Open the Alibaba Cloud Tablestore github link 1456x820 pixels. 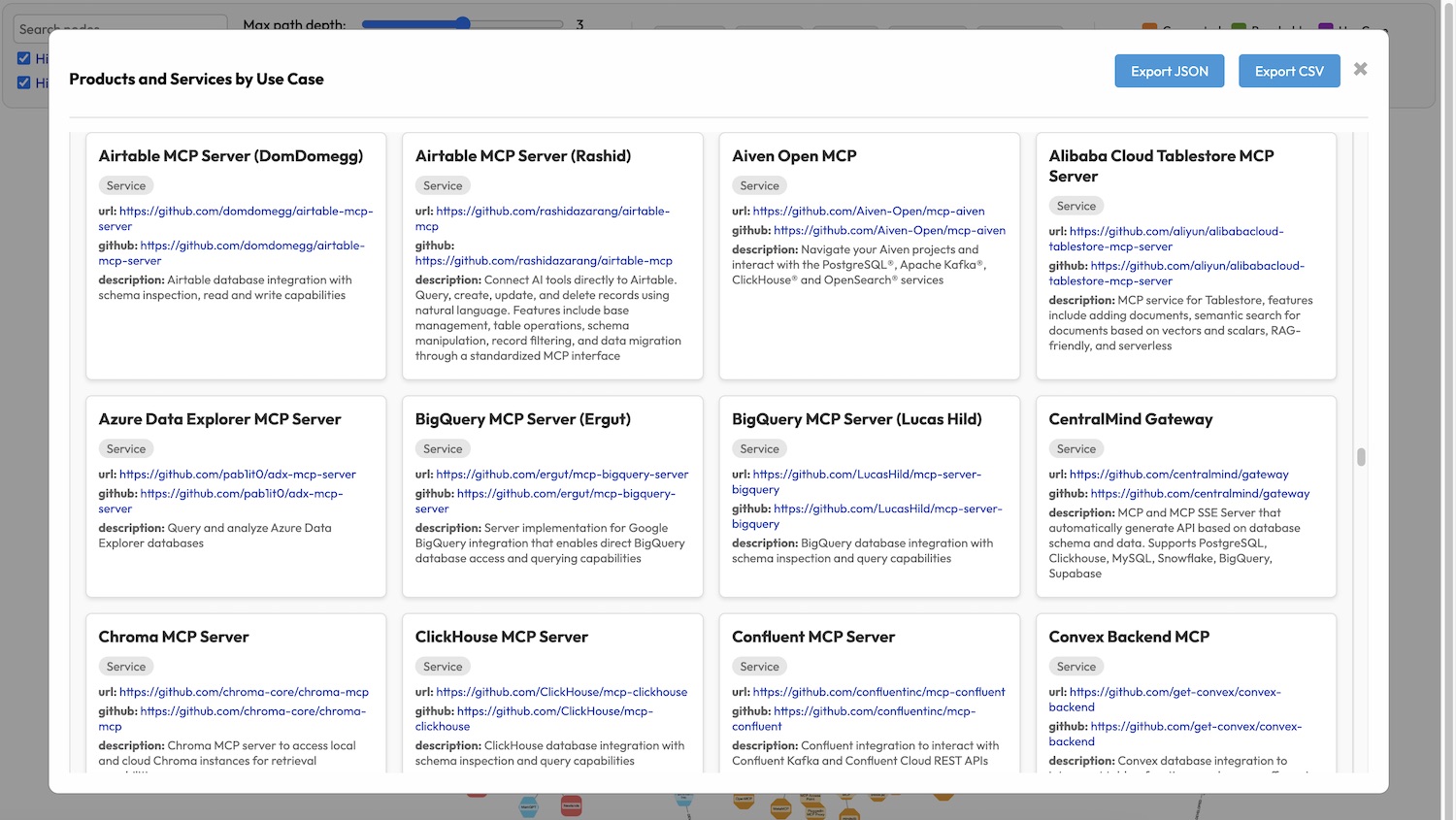point(1177,273)
